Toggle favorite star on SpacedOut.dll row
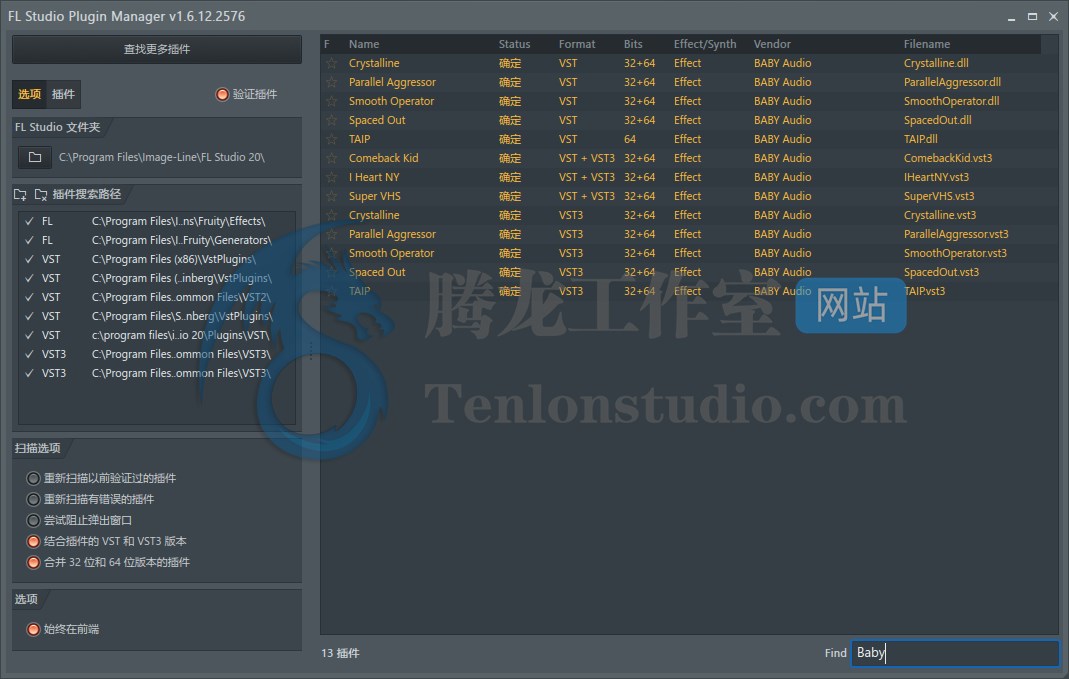The image size is (1069, 679). click(x=331, y=121)
